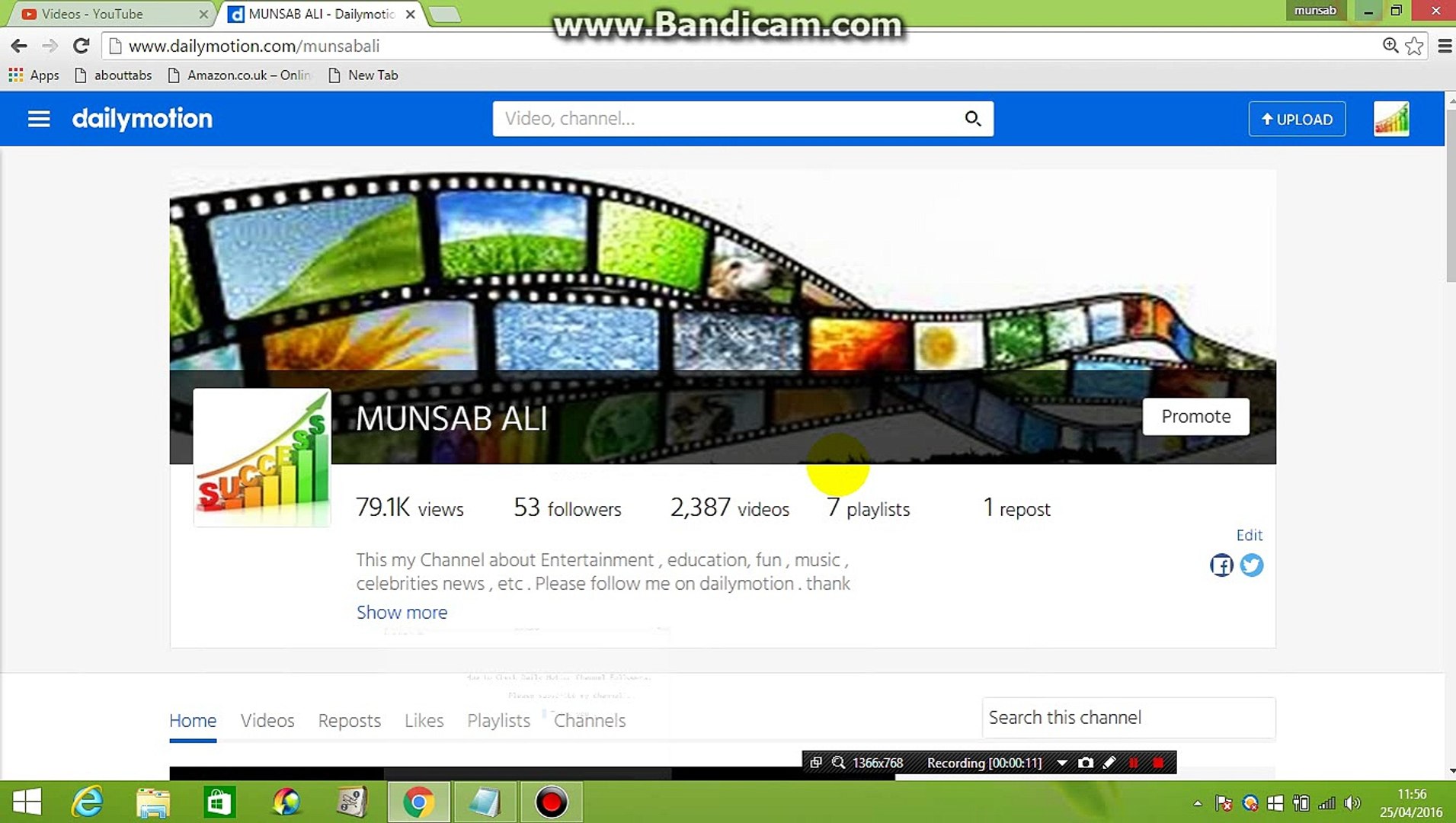Share the channel to Twitter
The image size is (1456, 823).
tap(1252, 565)
